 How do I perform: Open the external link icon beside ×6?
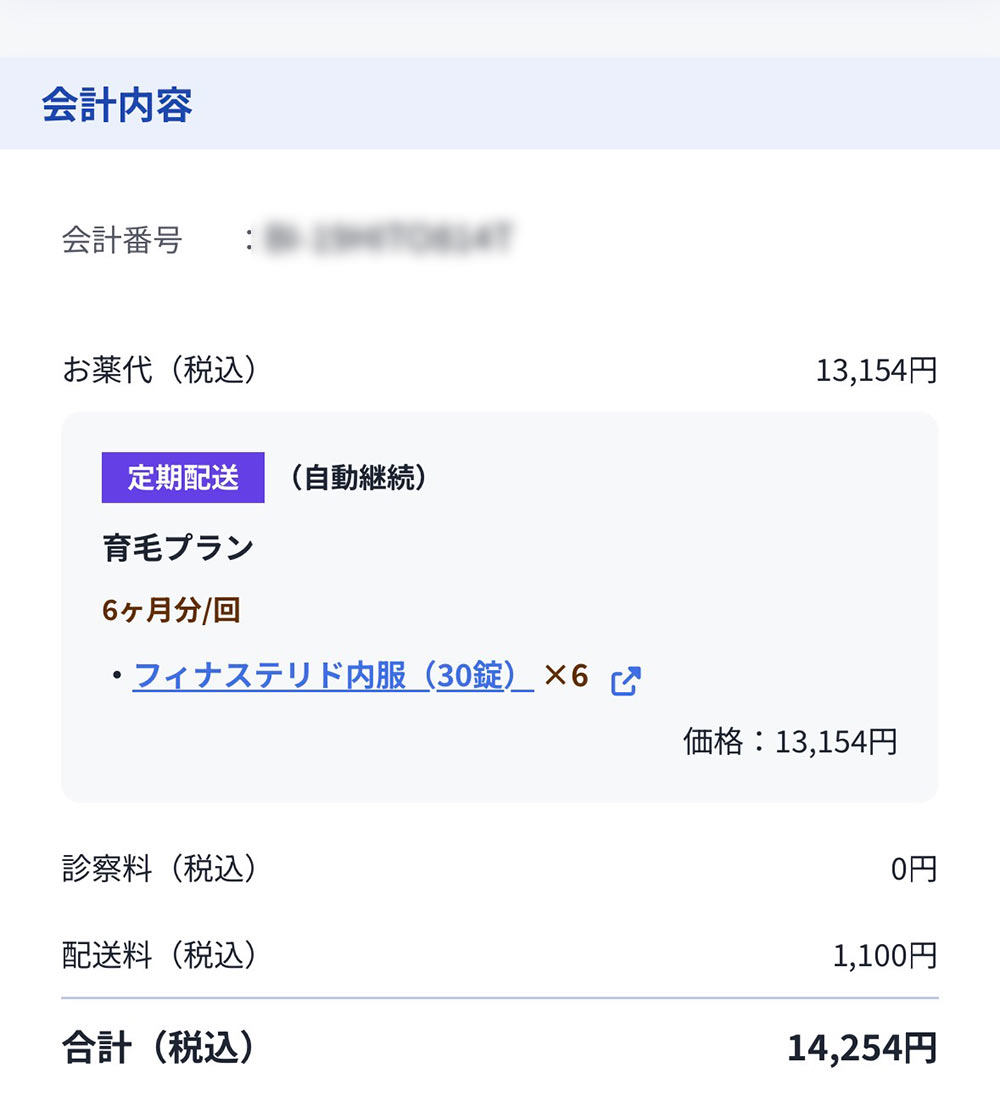click(625, 680)
